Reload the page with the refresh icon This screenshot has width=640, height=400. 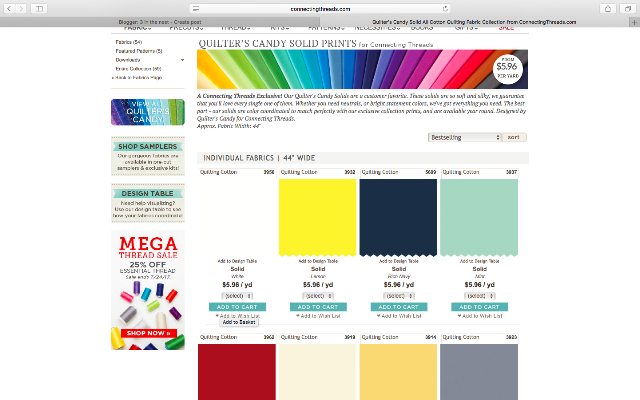click(445, 9)
